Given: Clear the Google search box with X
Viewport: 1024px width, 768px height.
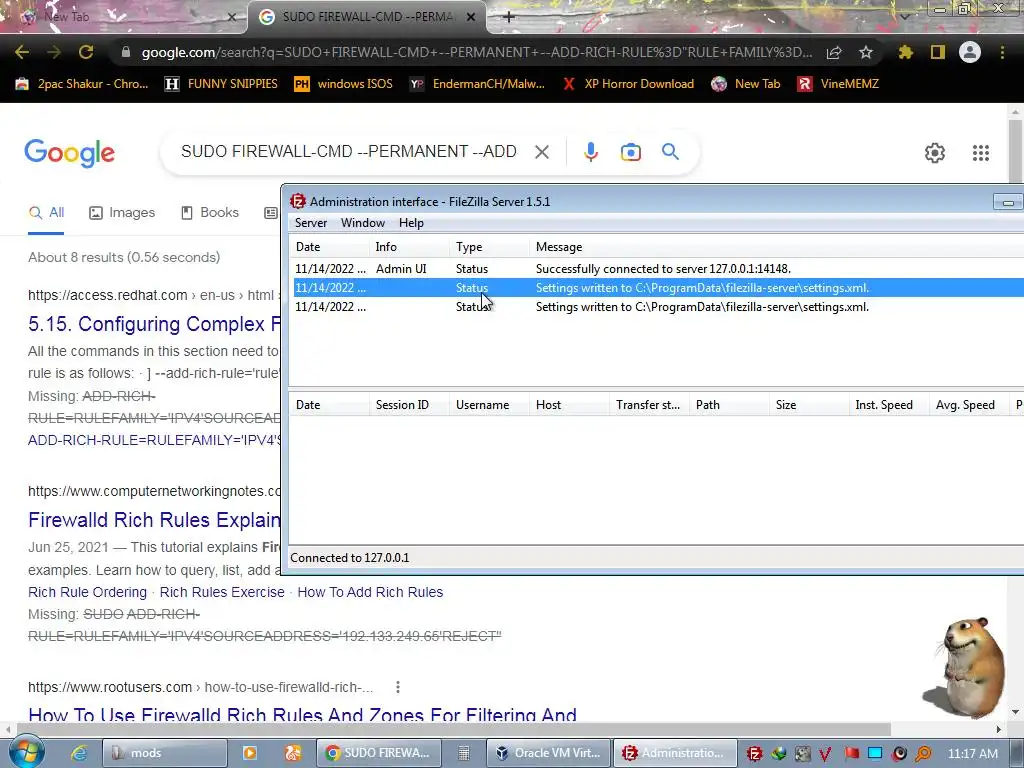Looking at the screenshot, I should [541, 152].
